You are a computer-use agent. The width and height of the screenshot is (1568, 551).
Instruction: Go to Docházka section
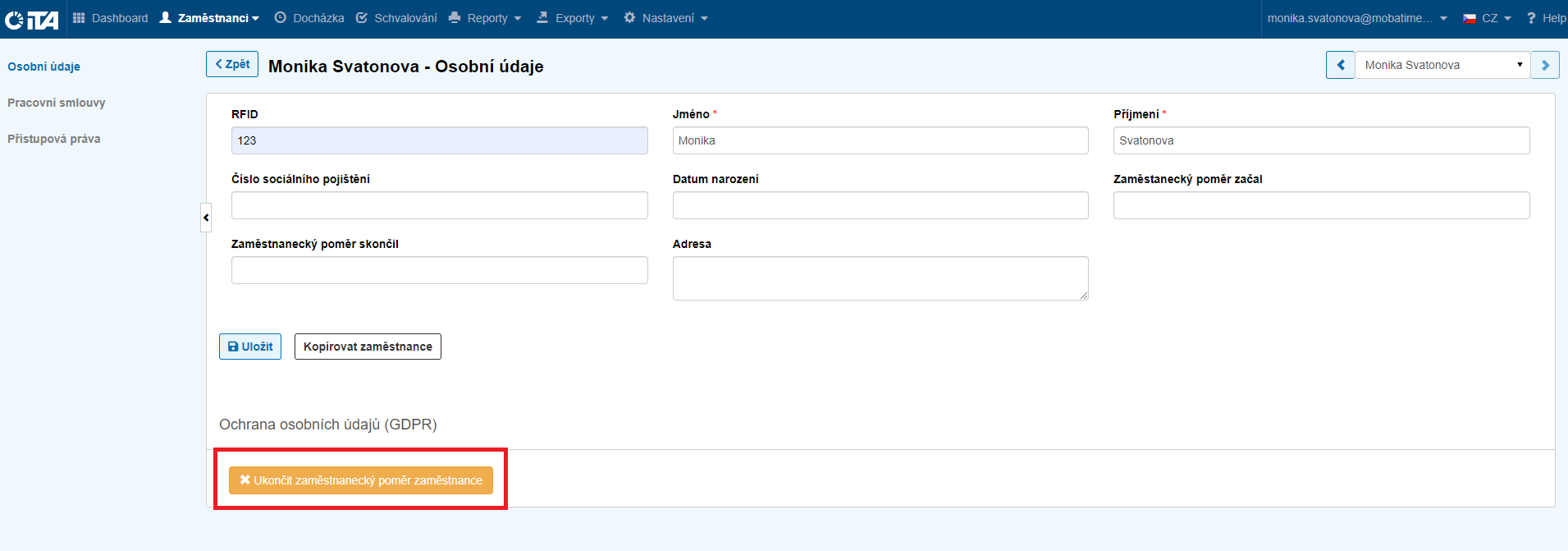pos(309,18)
